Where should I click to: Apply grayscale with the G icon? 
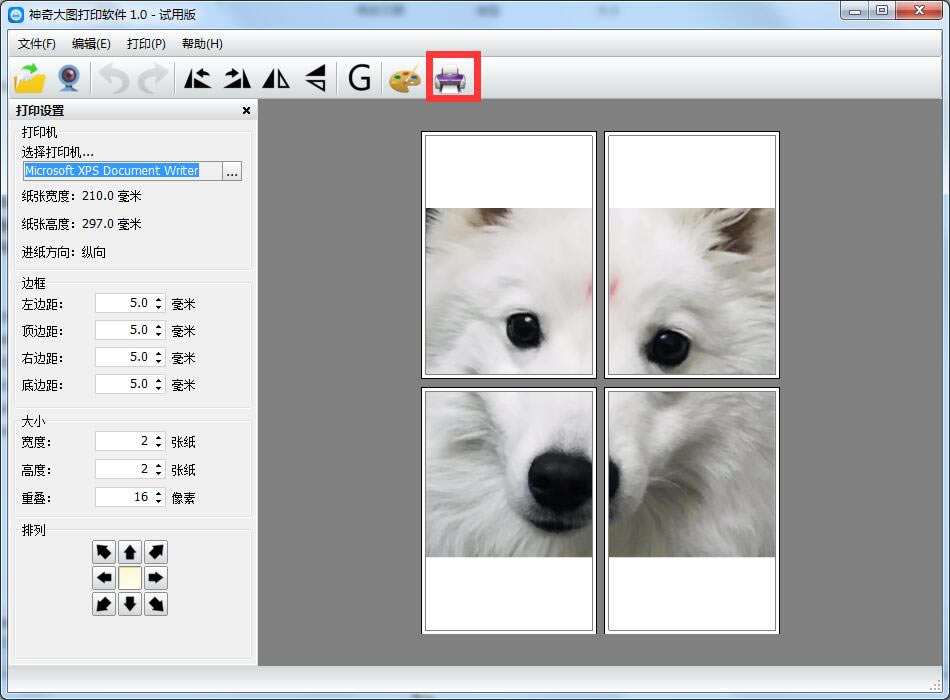(x=359, y=78)
